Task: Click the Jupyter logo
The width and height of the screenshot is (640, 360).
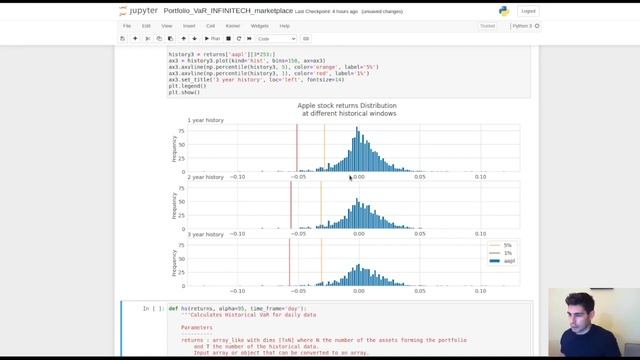Action: point(138,11)
